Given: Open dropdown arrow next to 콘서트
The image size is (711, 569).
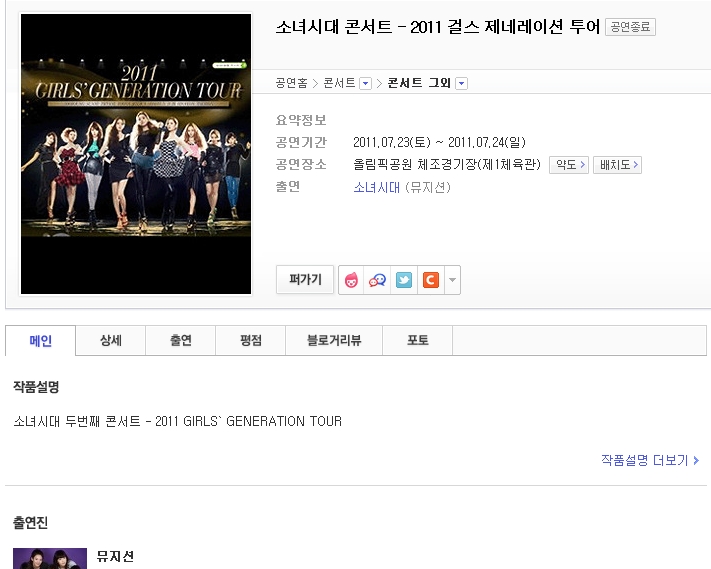Looking at the screenshot, I should pyautogui.click(x=365, y=83).
